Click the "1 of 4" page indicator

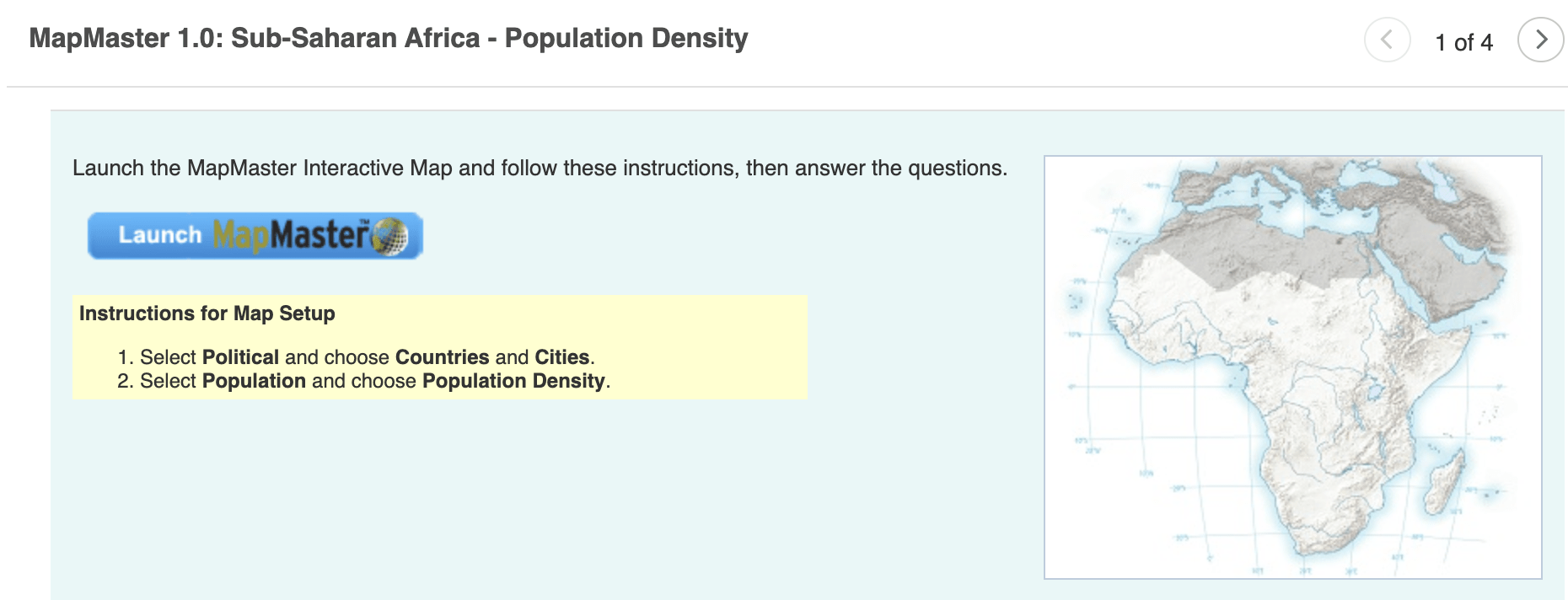[1463, 42]
